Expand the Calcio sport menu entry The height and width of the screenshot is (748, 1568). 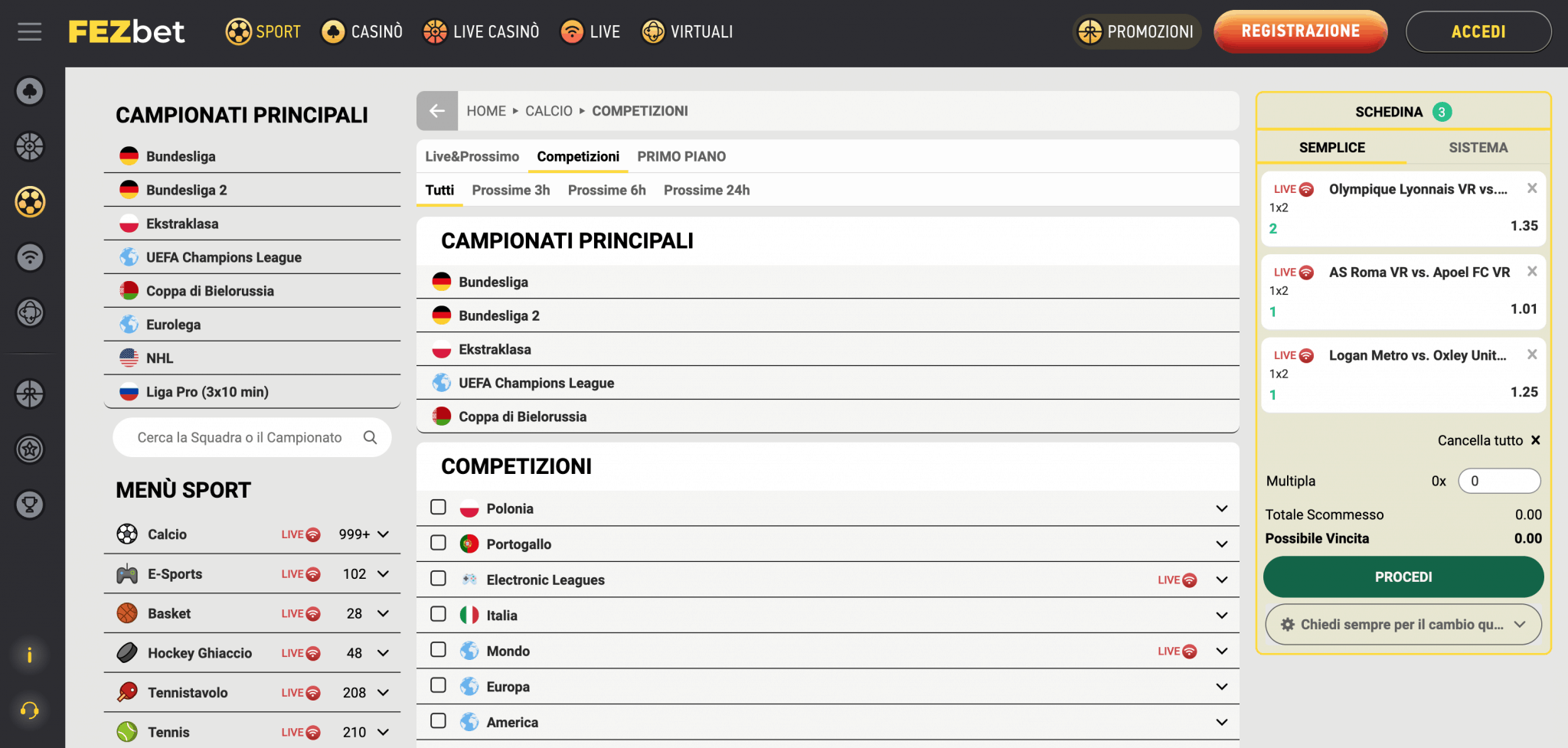(383, 534)
